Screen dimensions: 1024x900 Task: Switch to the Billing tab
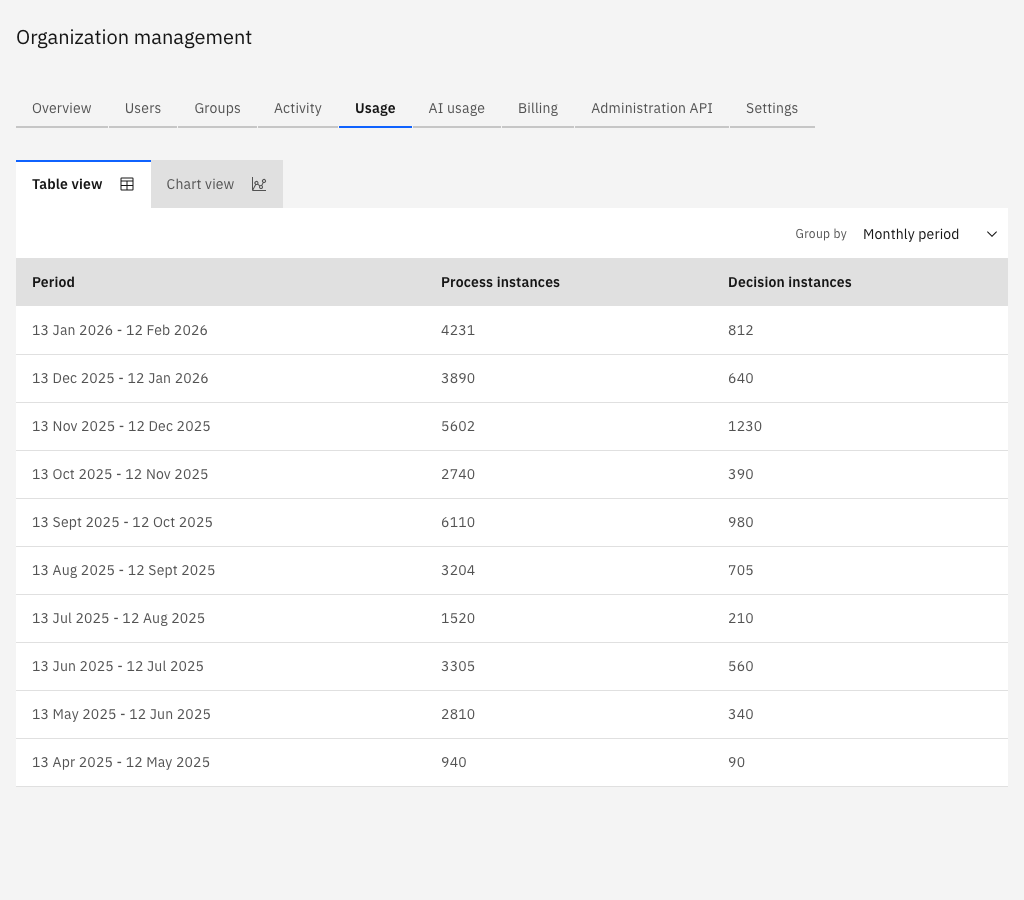538,108
